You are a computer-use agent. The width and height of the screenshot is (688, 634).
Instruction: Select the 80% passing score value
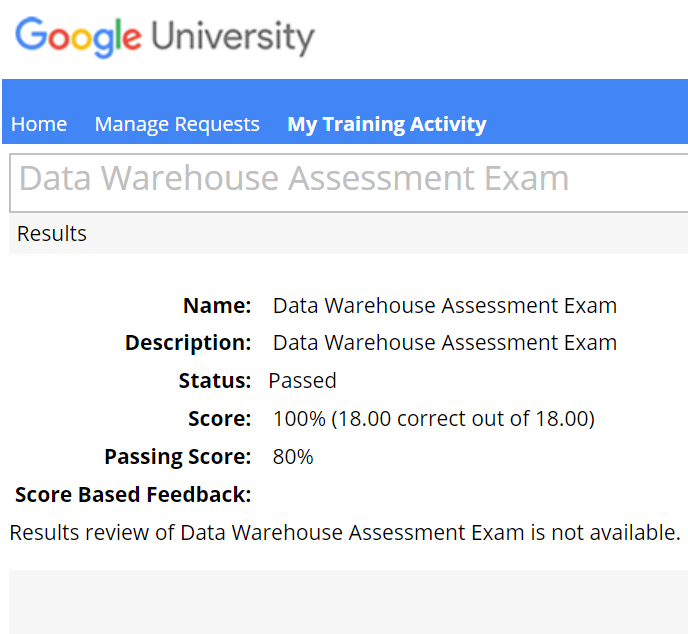tap(293, 457)
